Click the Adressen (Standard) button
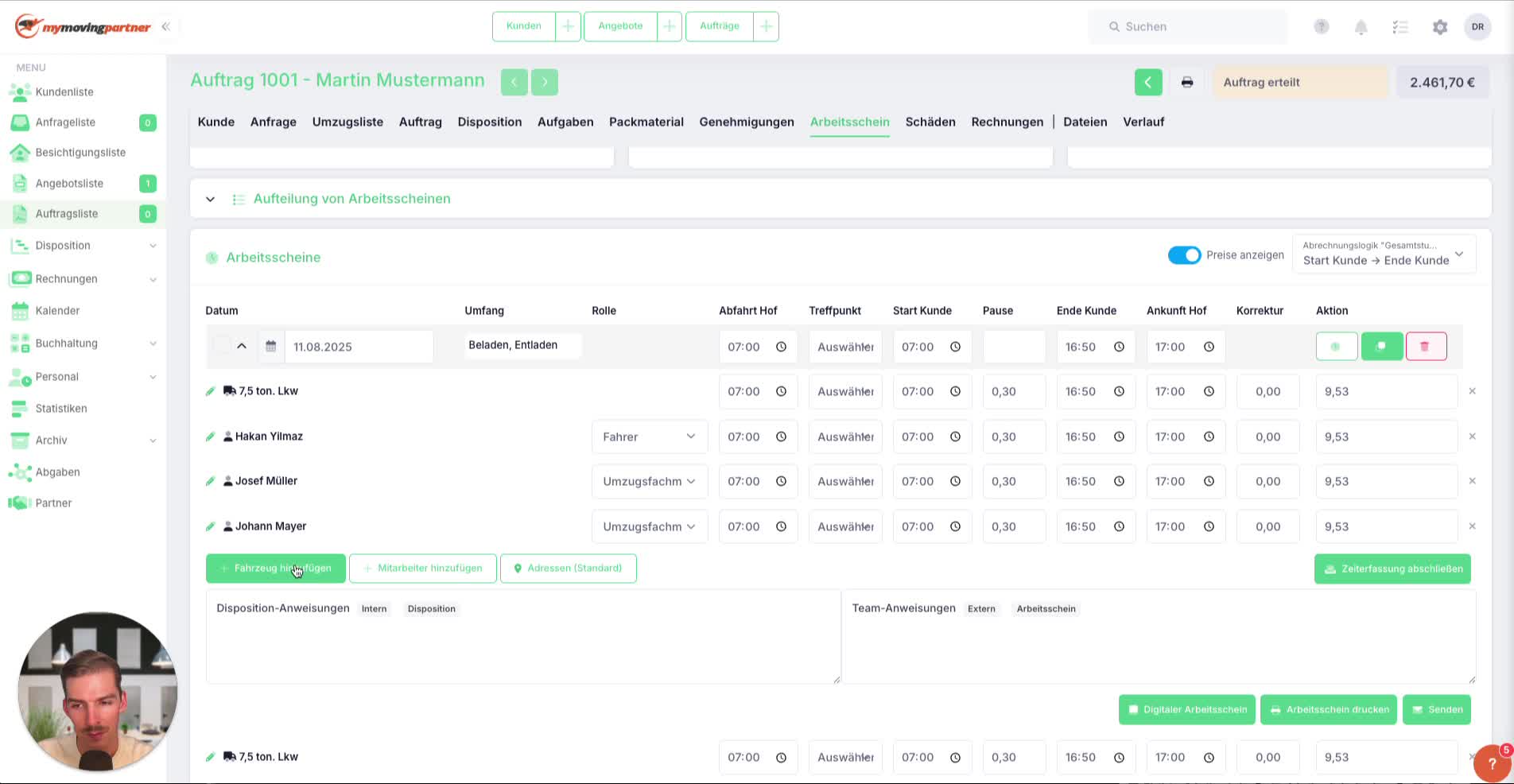This screenshot has width=1514, height=784. tap(569, 569)
